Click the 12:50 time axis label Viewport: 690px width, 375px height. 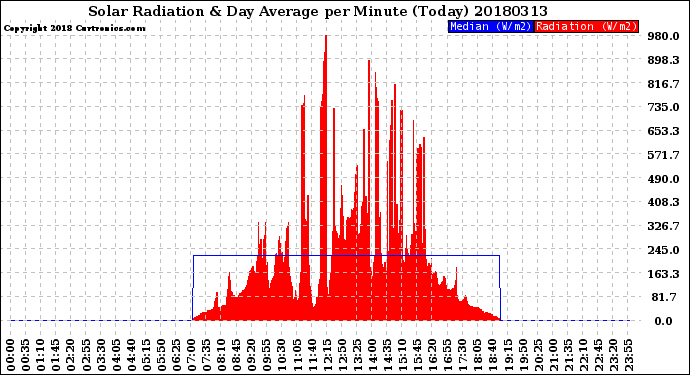342,355
